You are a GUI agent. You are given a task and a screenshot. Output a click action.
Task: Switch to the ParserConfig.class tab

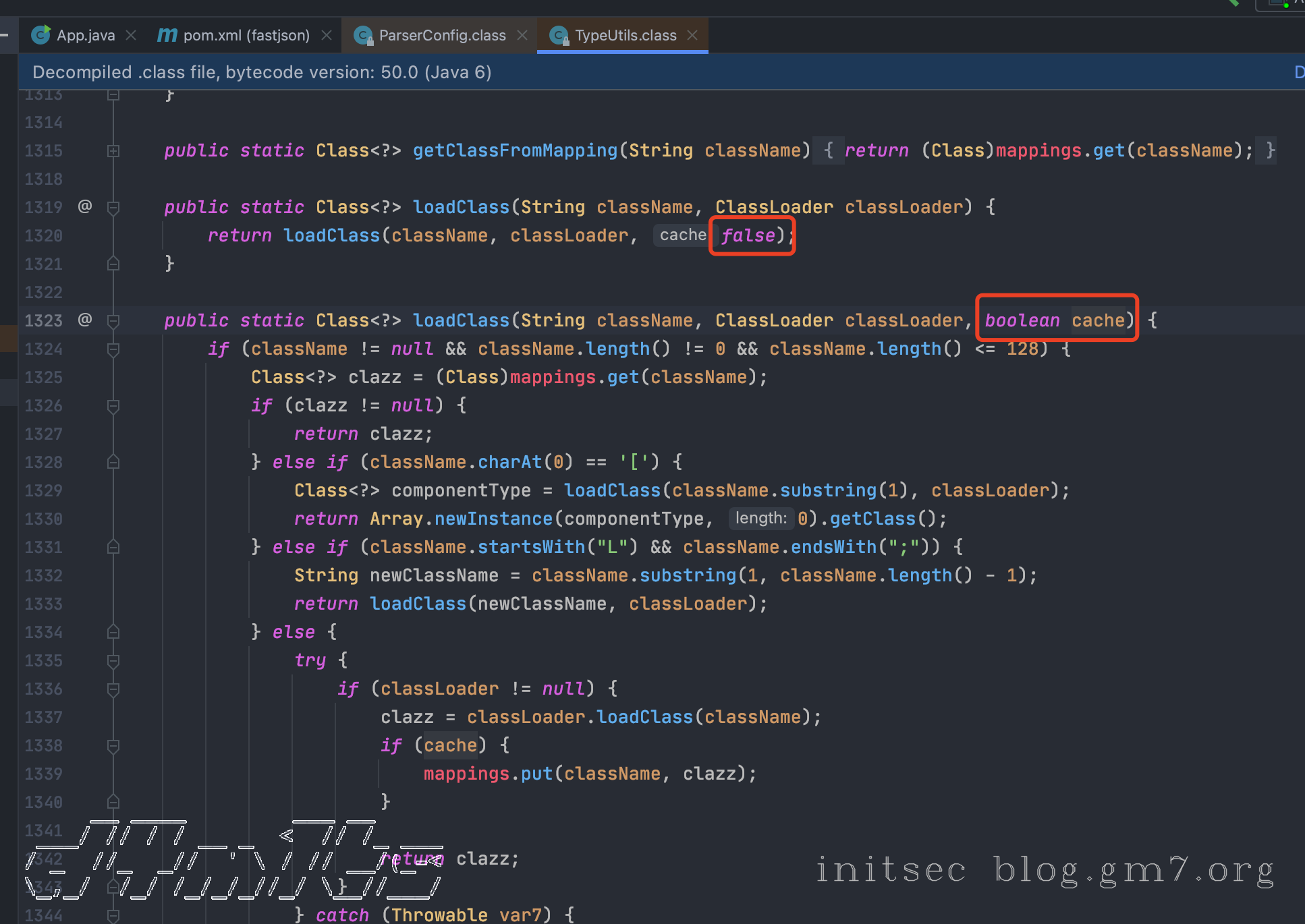click(x=441, y=35)
